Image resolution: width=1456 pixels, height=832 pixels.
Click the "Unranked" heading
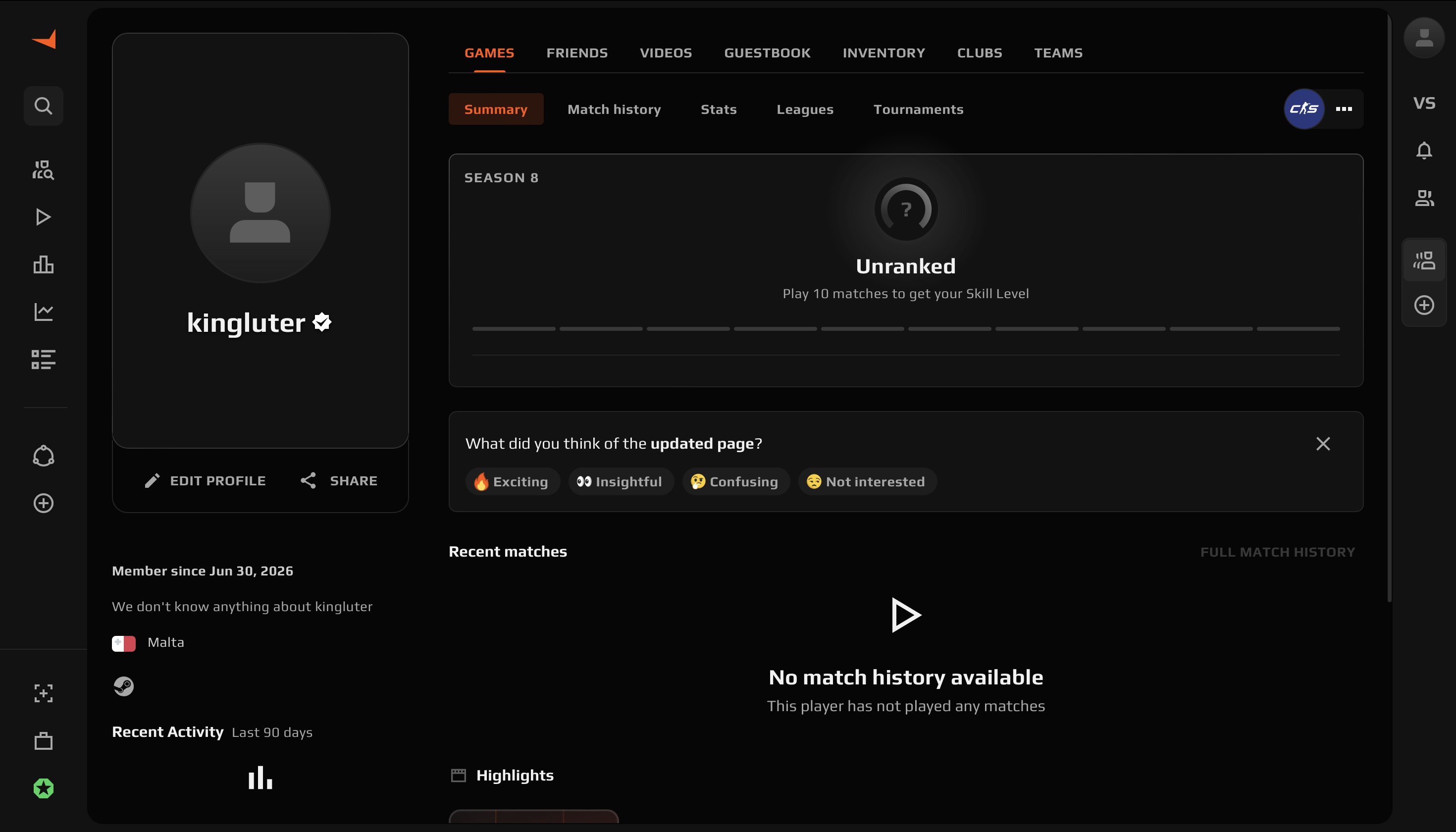pos(906,266)
